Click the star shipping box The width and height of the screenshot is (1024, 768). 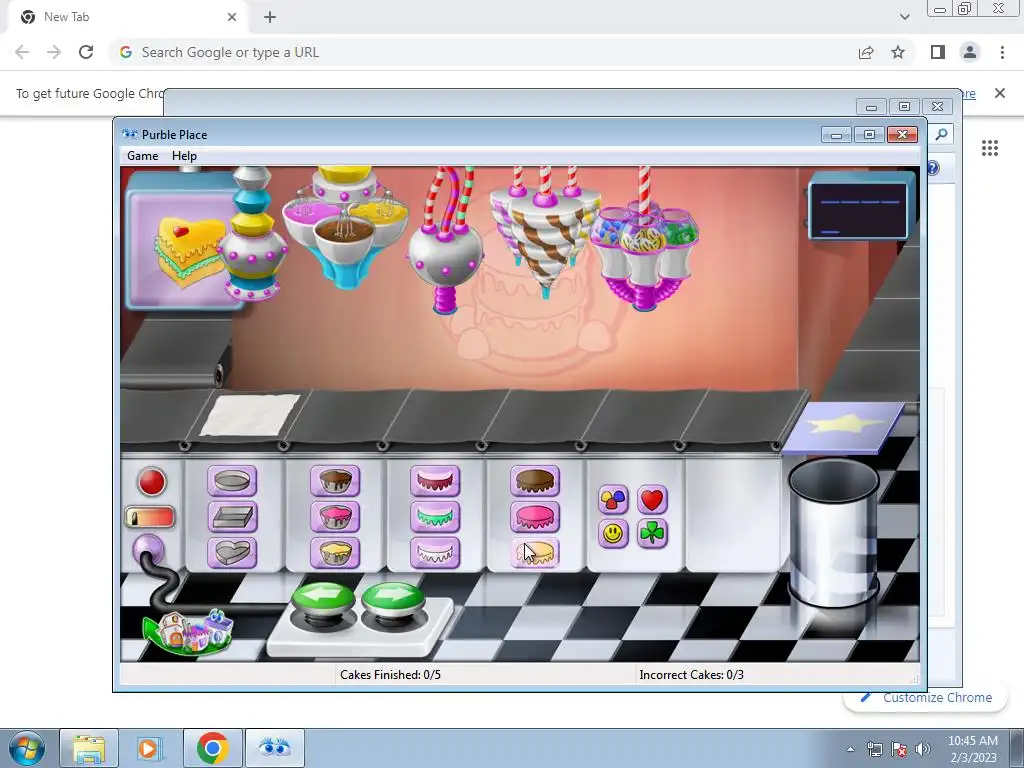844,426
